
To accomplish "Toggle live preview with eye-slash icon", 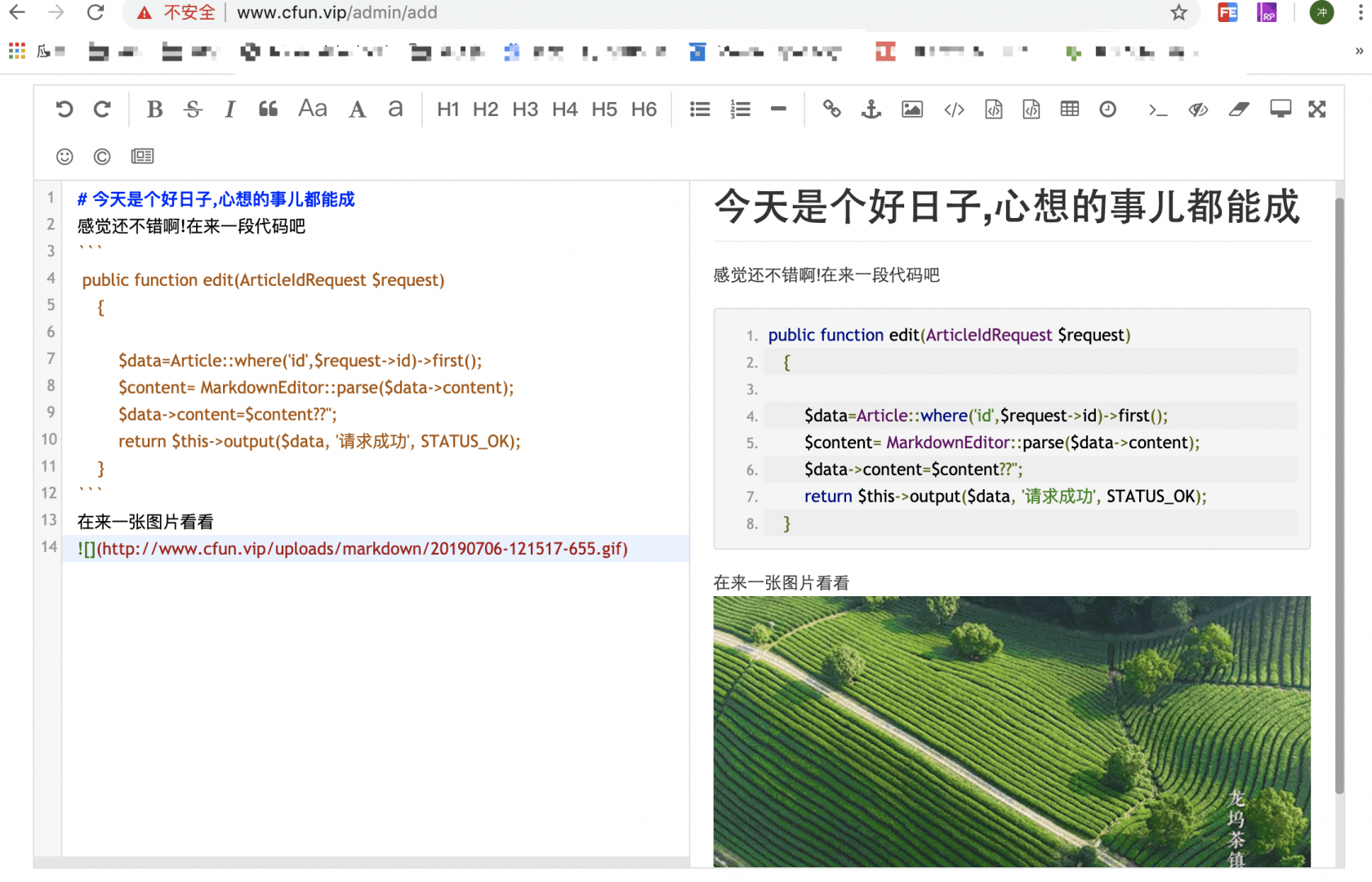I will 1198,109.
